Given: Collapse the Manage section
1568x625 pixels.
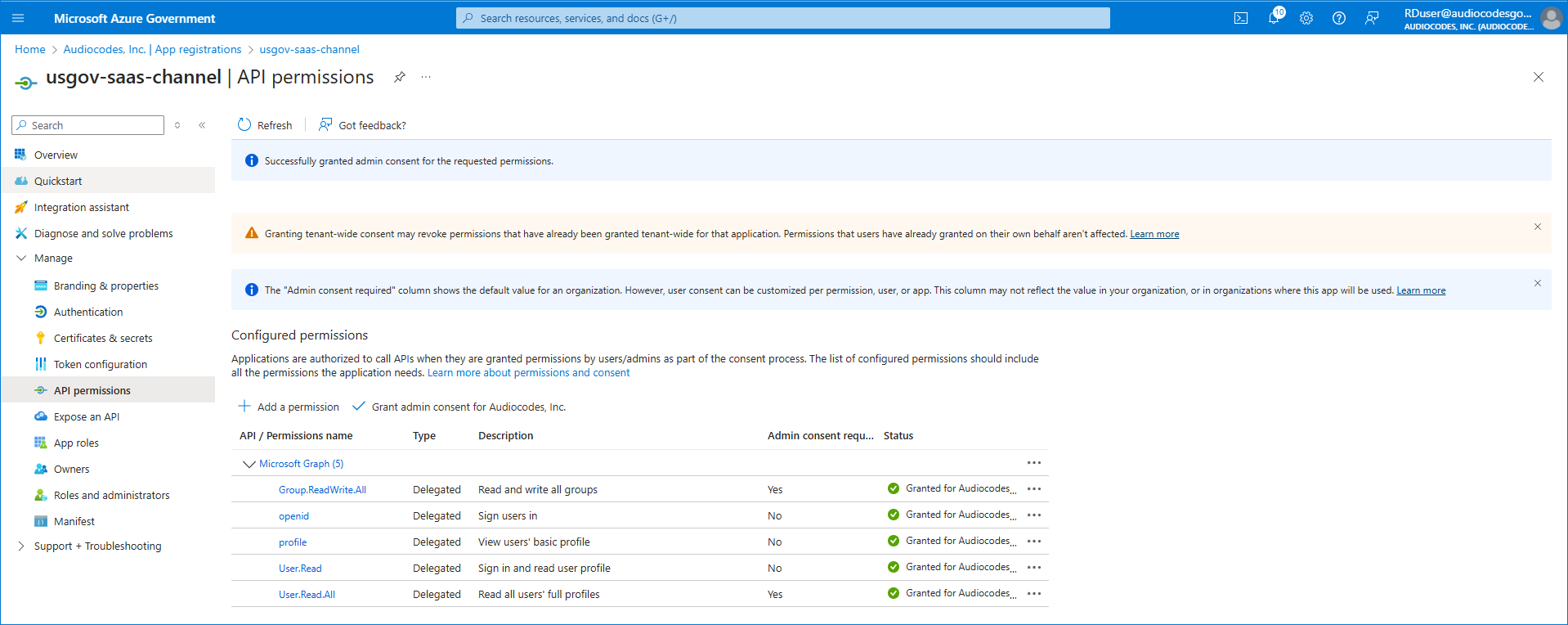Looking at the screenshot, I should pos(21,258).
